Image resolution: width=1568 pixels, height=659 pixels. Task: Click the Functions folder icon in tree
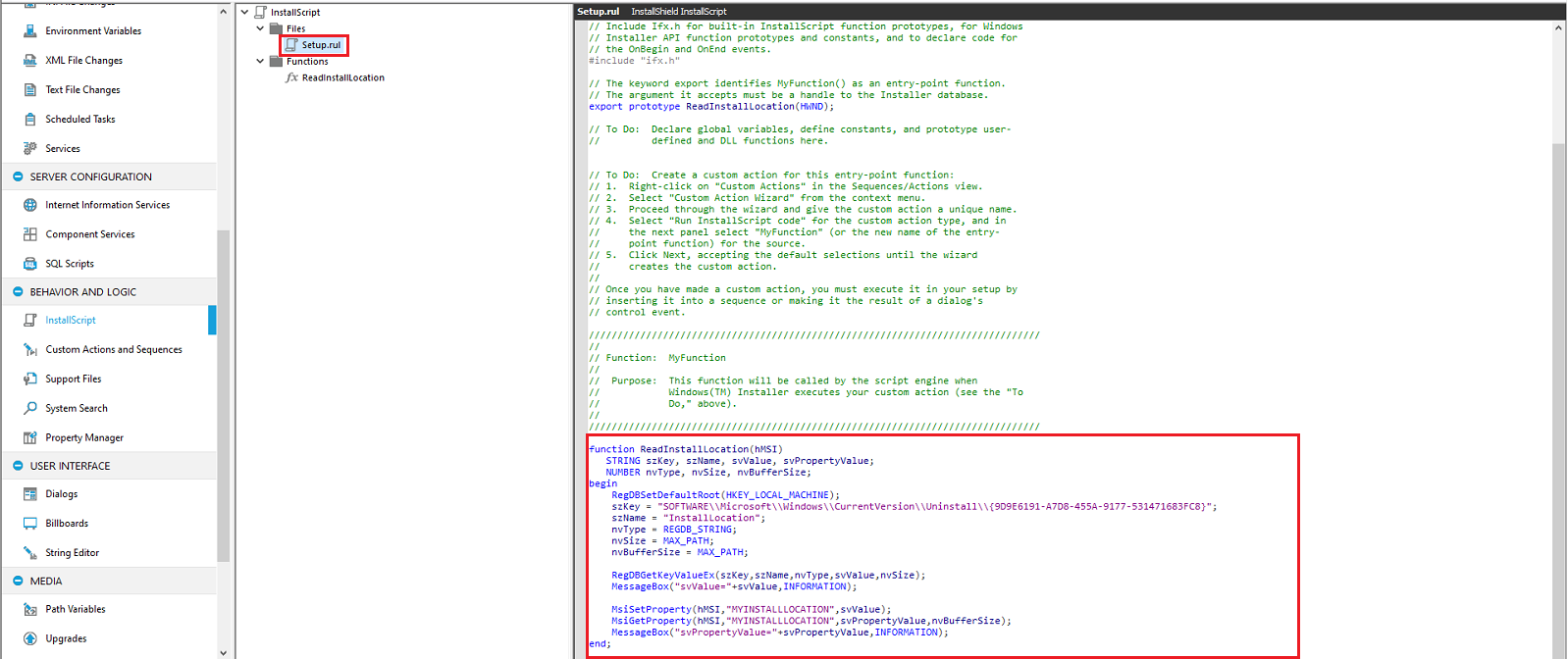[276, 61]
